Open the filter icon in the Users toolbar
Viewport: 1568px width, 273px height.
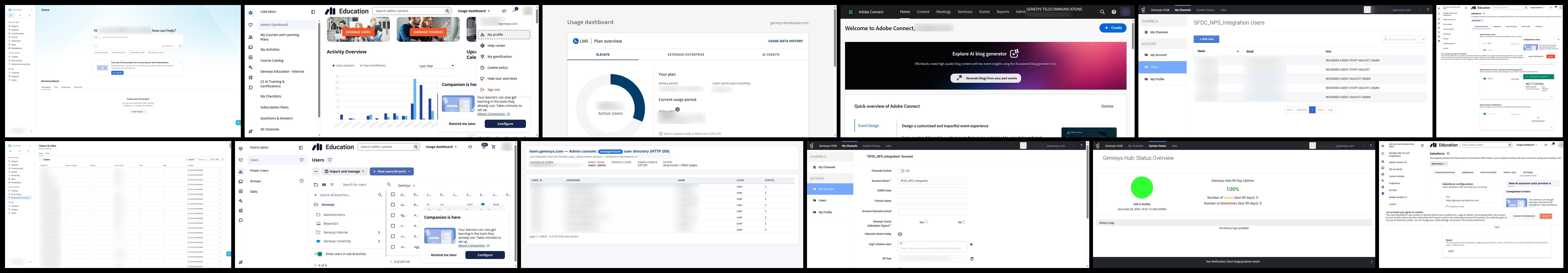click(x=332, y=185)
